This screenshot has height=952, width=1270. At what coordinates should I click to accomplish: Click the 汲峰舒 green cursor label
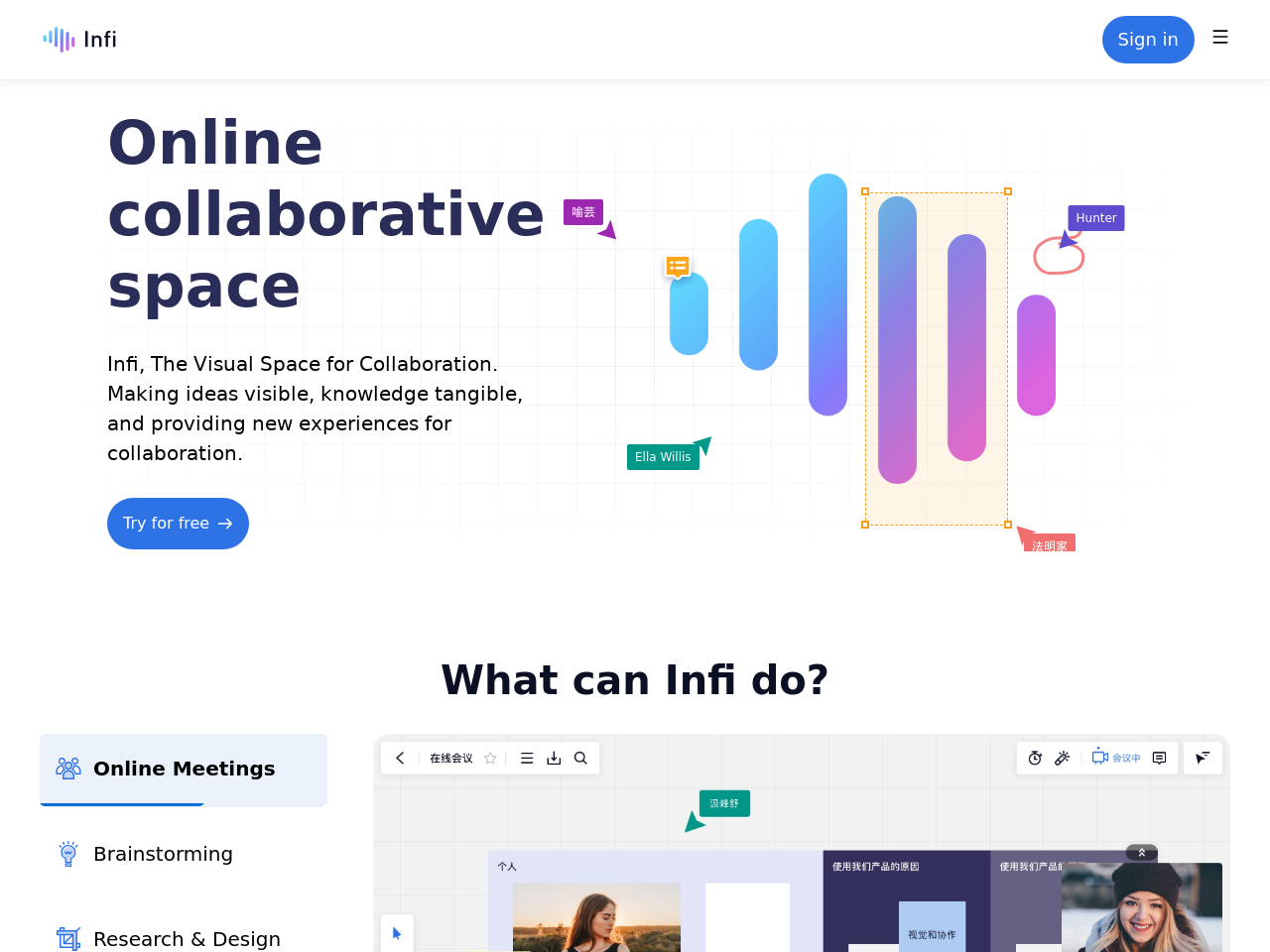point(724,803)
